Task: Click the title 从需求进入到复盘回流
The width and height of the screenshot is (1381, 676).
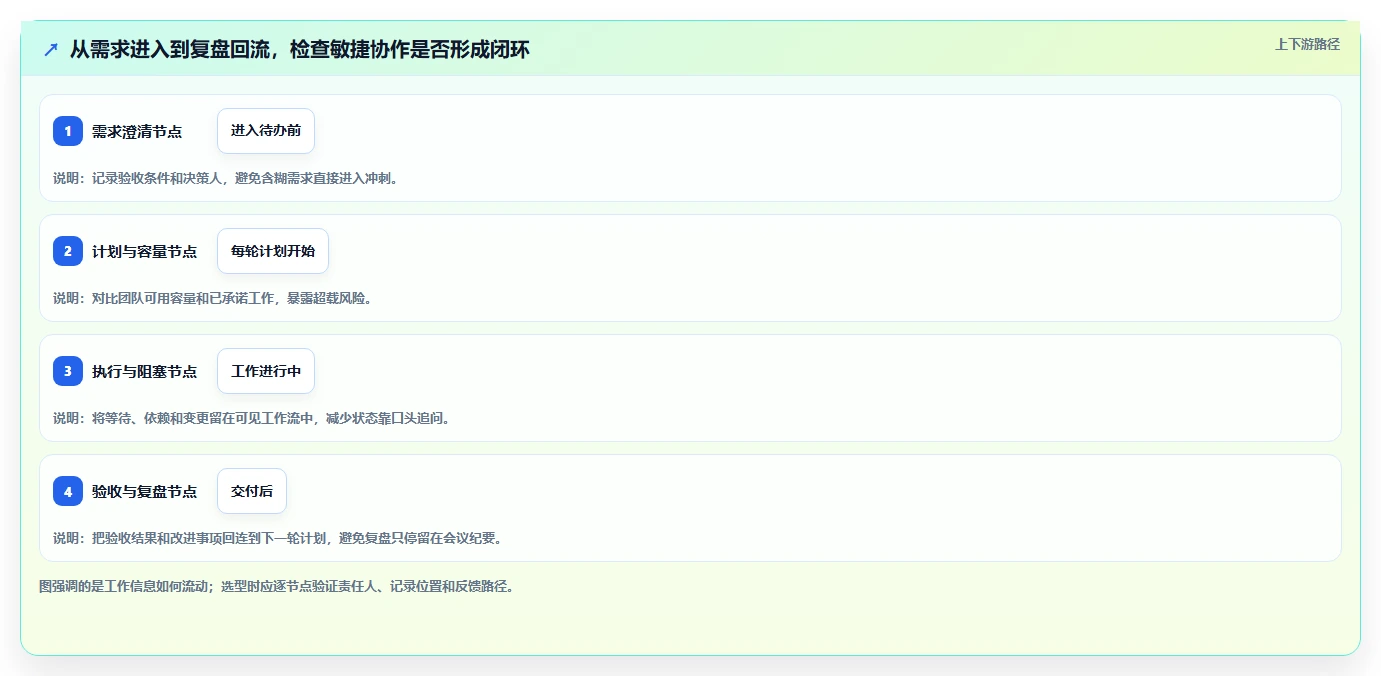Action: click(x=299, y=49)
